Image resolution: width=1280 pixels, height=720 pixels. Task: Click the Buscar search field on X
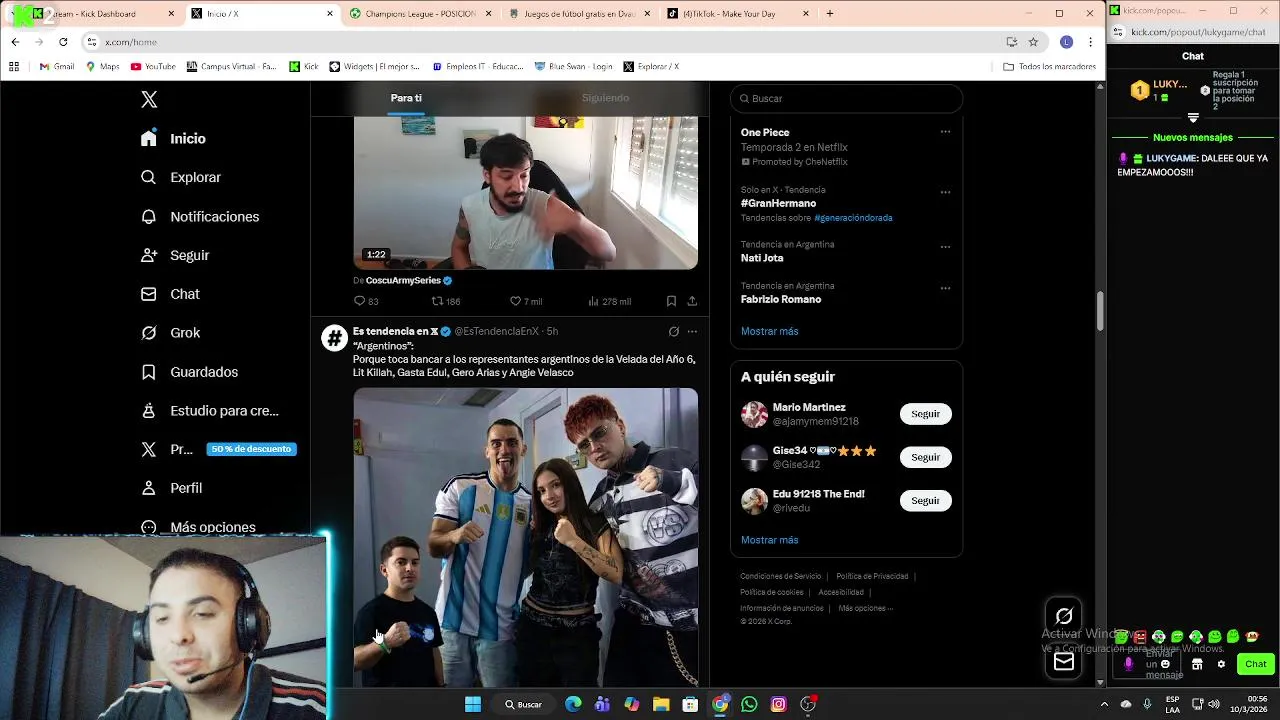coord(846,99)
